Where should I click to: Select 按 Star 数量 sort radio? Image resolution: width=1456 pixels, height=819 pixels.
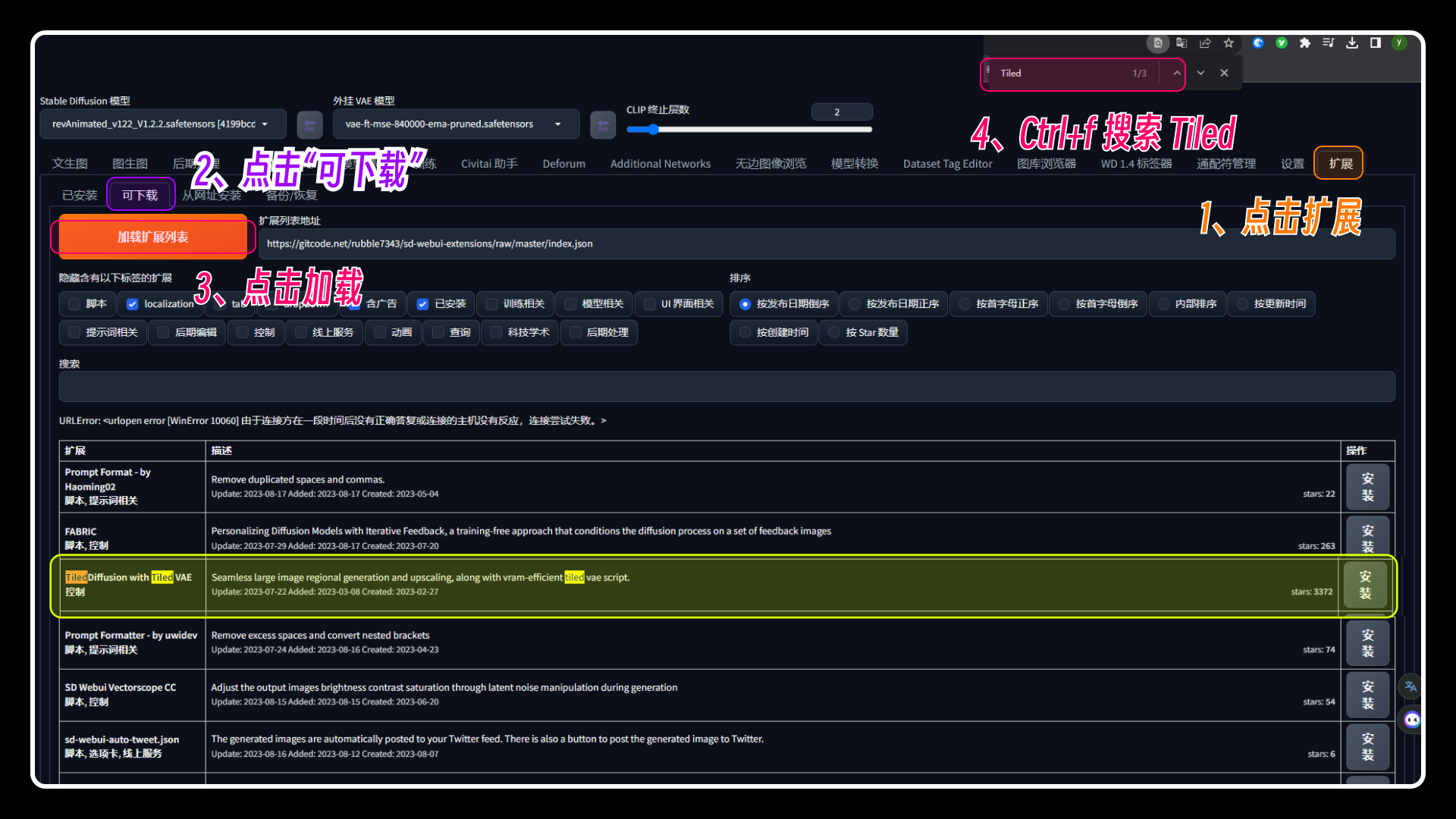click(834, 332)
